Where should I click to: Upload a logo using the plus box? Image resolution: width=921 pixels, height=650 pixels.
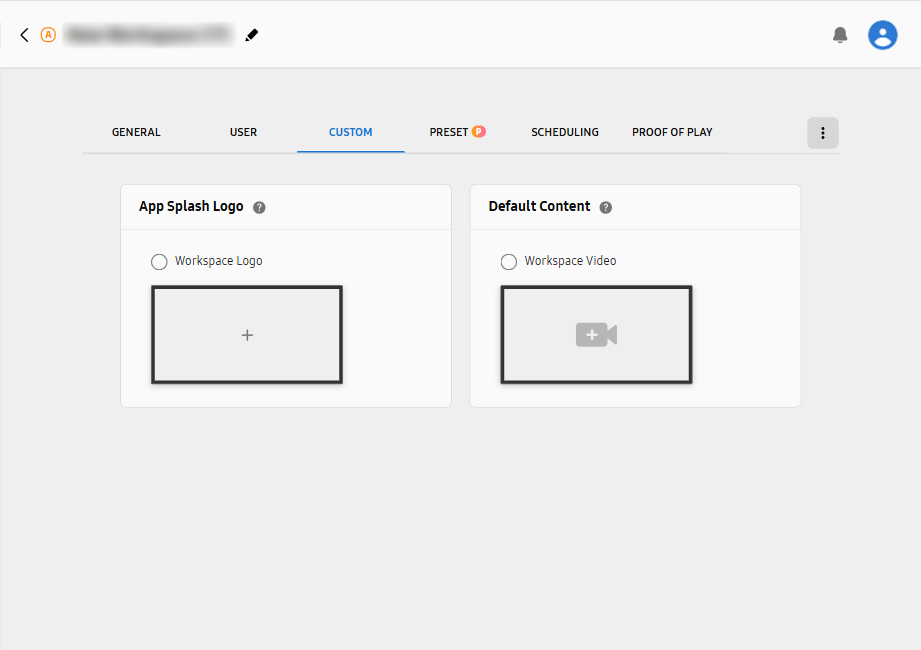pyautogui.click(x=247, y=335)
